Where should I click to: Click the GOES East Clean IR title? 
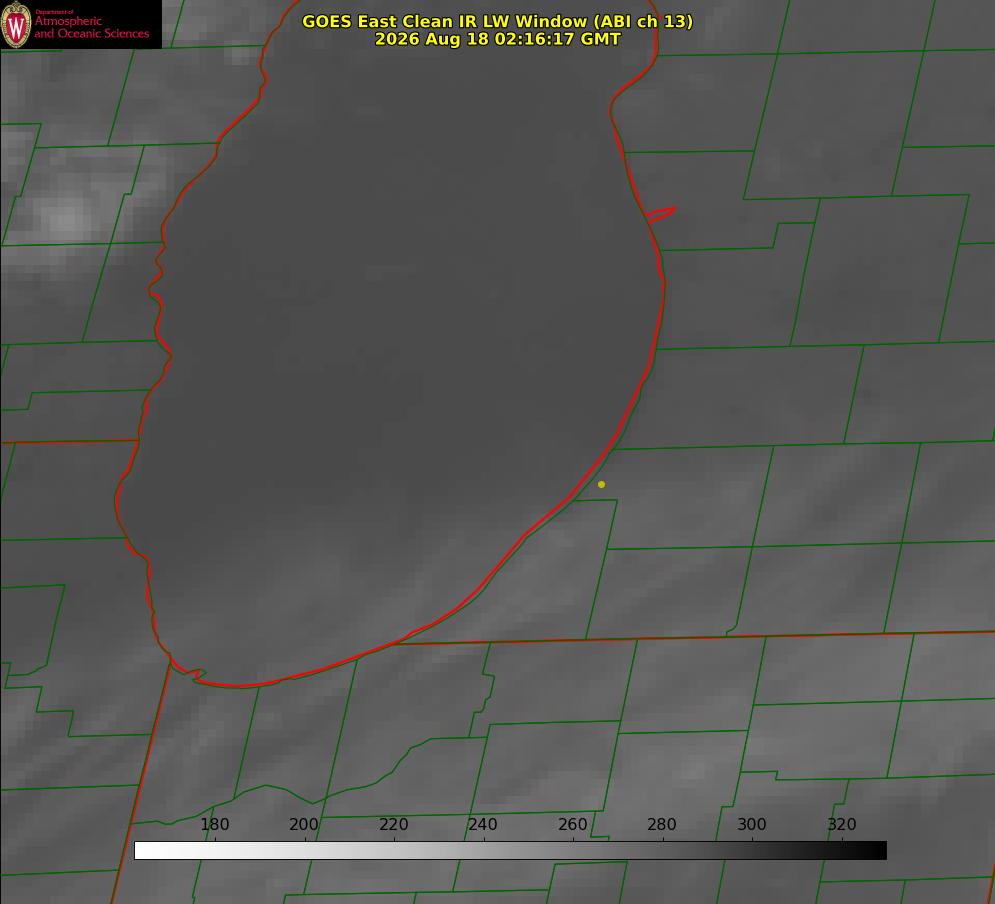(498, 21)
